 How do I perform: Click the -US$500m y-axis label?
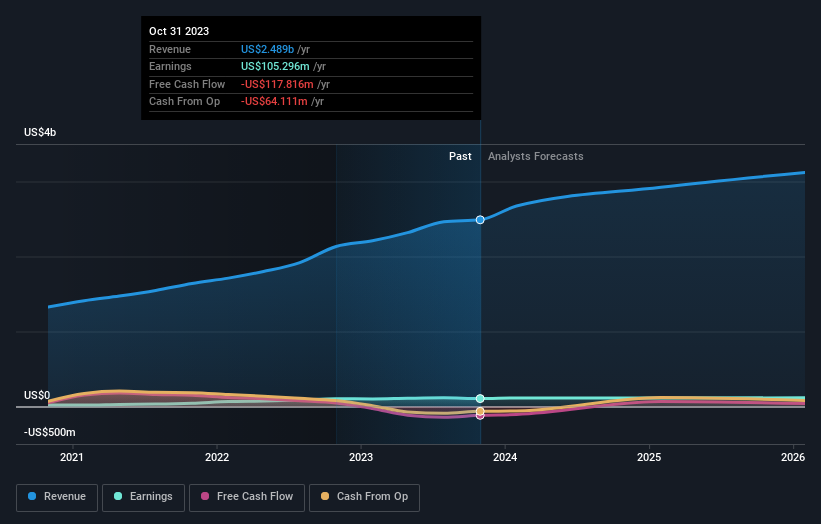pos(50,432)
